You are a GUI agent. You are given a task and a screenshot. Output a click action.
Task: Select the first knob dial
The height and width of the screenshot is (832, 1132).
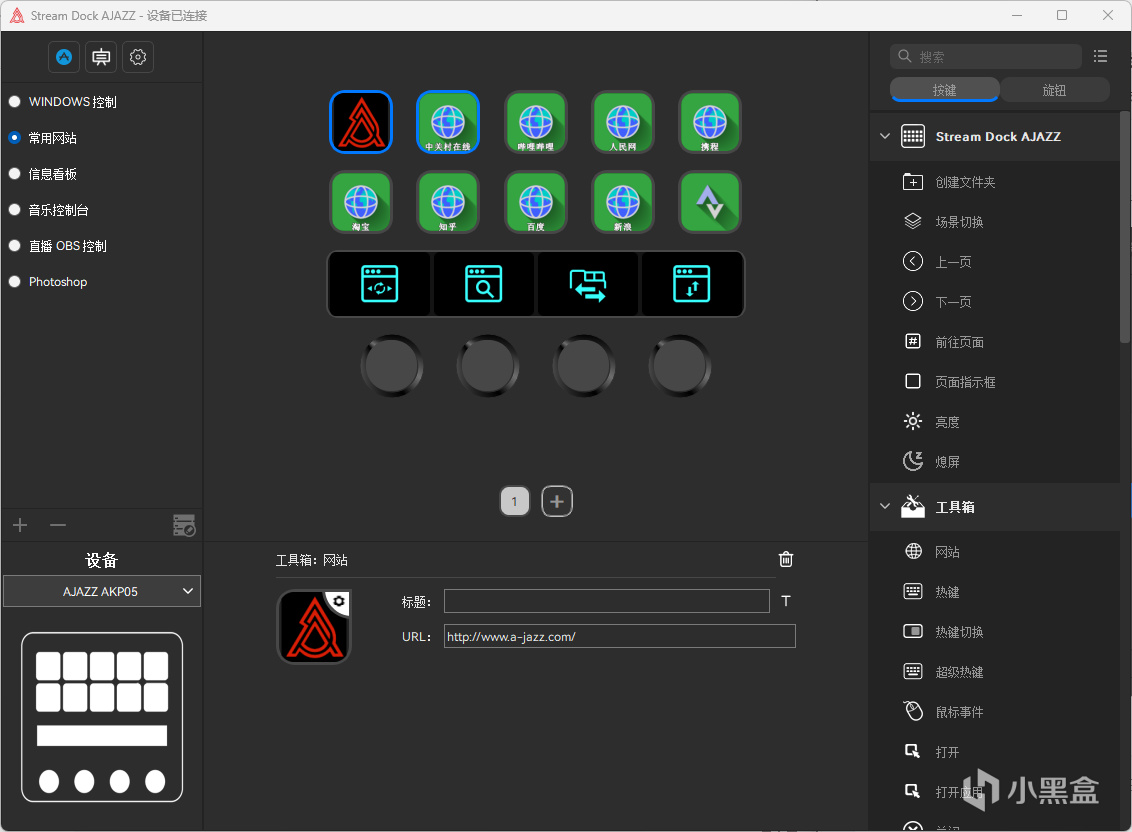coord(392,366)
